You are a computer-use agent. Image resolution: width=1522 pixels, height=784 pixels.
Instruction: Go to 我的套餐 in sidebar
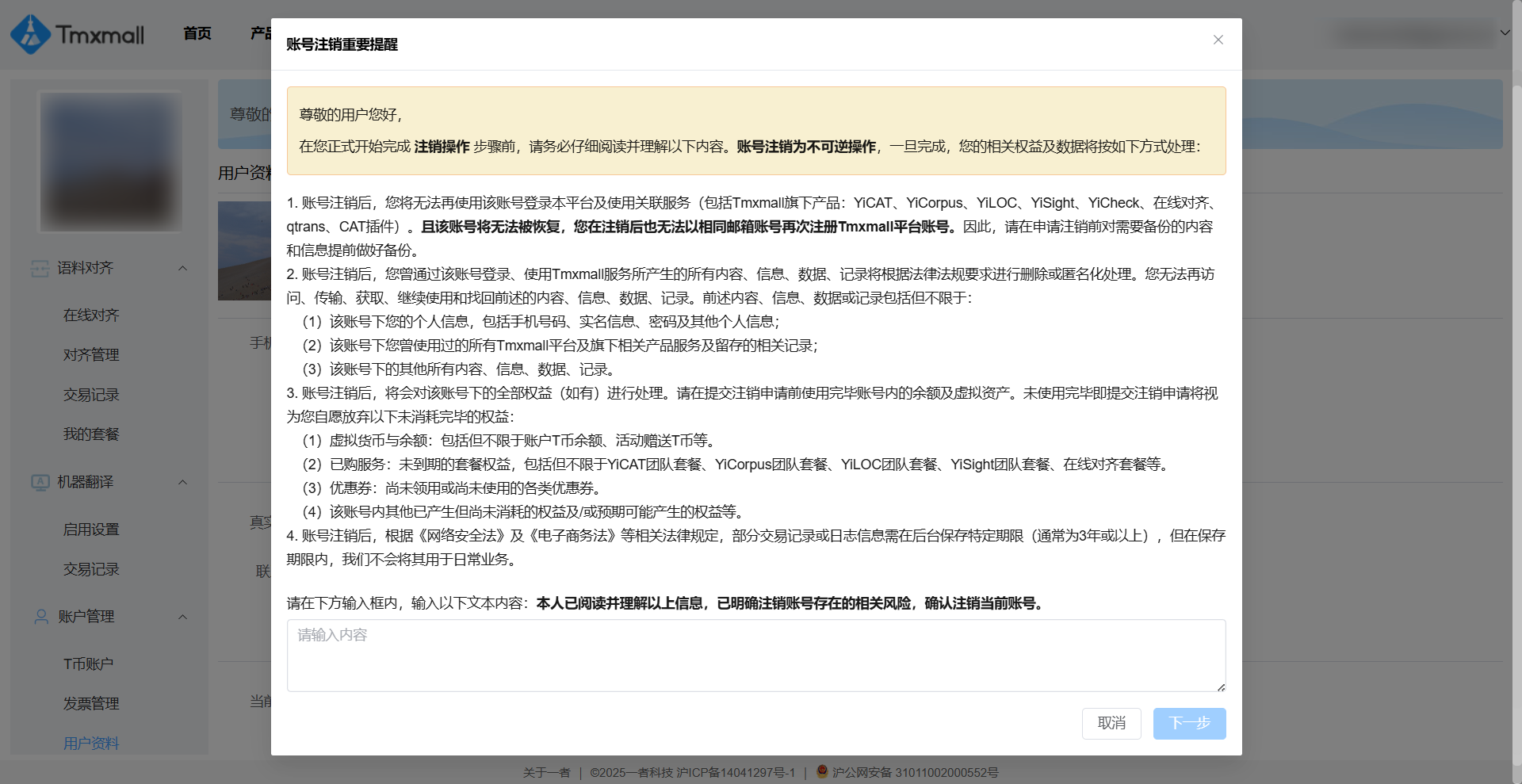pos(91,434)
